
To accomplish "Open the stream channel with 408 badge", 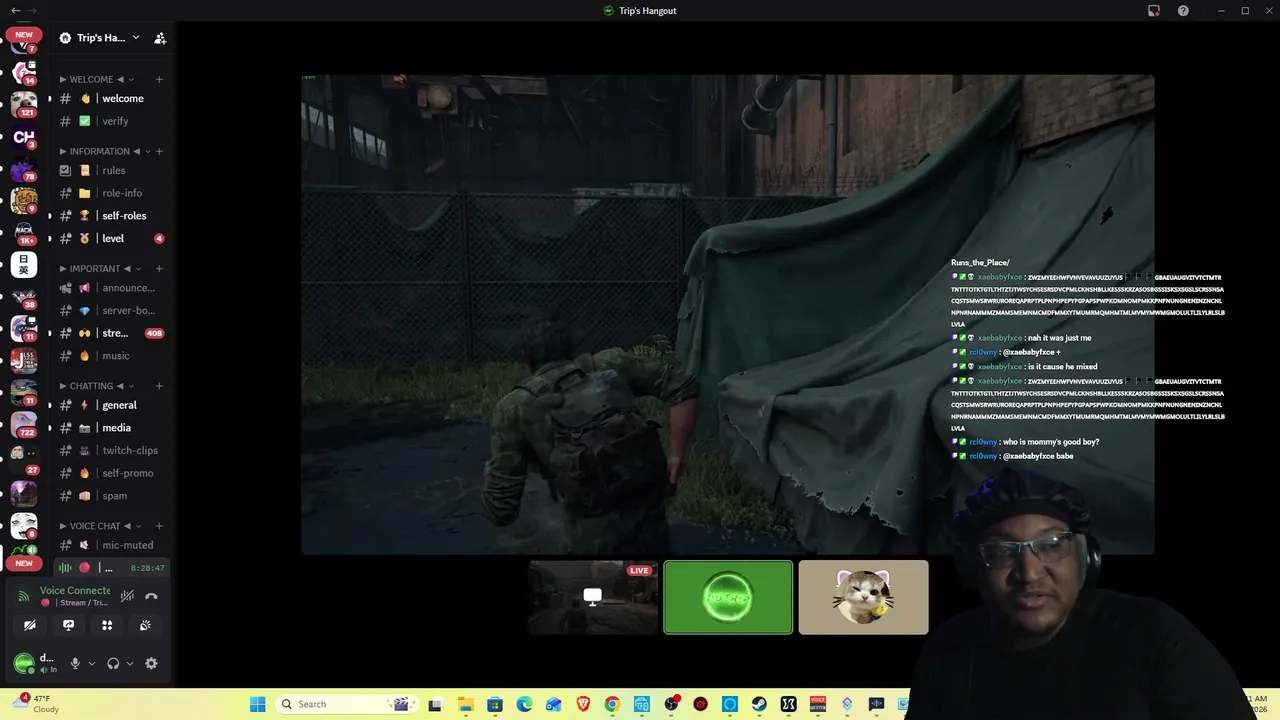I will click(x=112, y=333).
